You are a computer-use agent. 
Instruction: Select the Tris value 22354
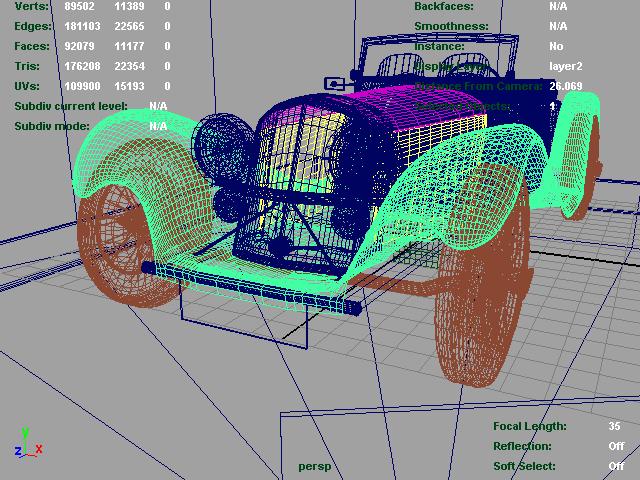(x=129, y=66)
